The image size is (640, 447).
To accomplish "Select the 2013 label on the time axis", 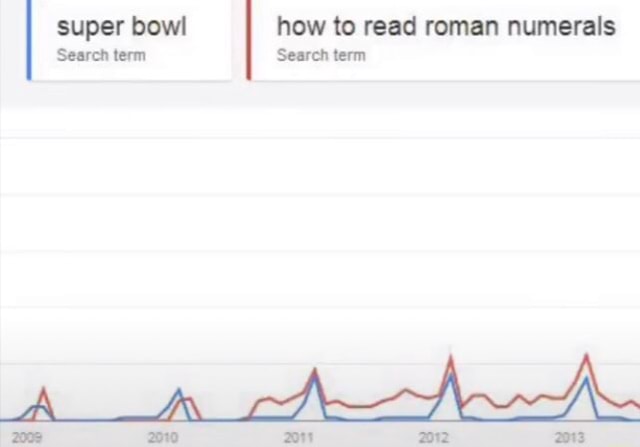I will pos(569,437).
